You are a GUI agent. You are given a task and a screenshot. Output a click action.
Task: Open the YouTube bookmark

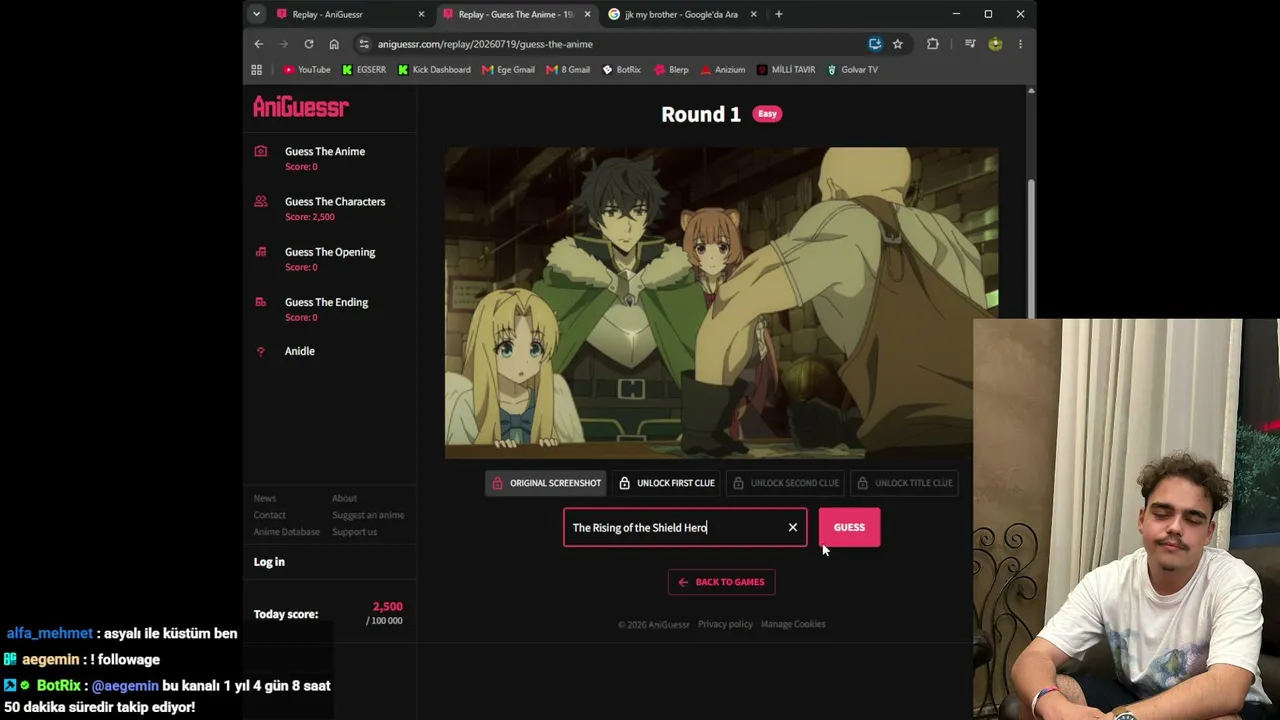coord(307,70)
